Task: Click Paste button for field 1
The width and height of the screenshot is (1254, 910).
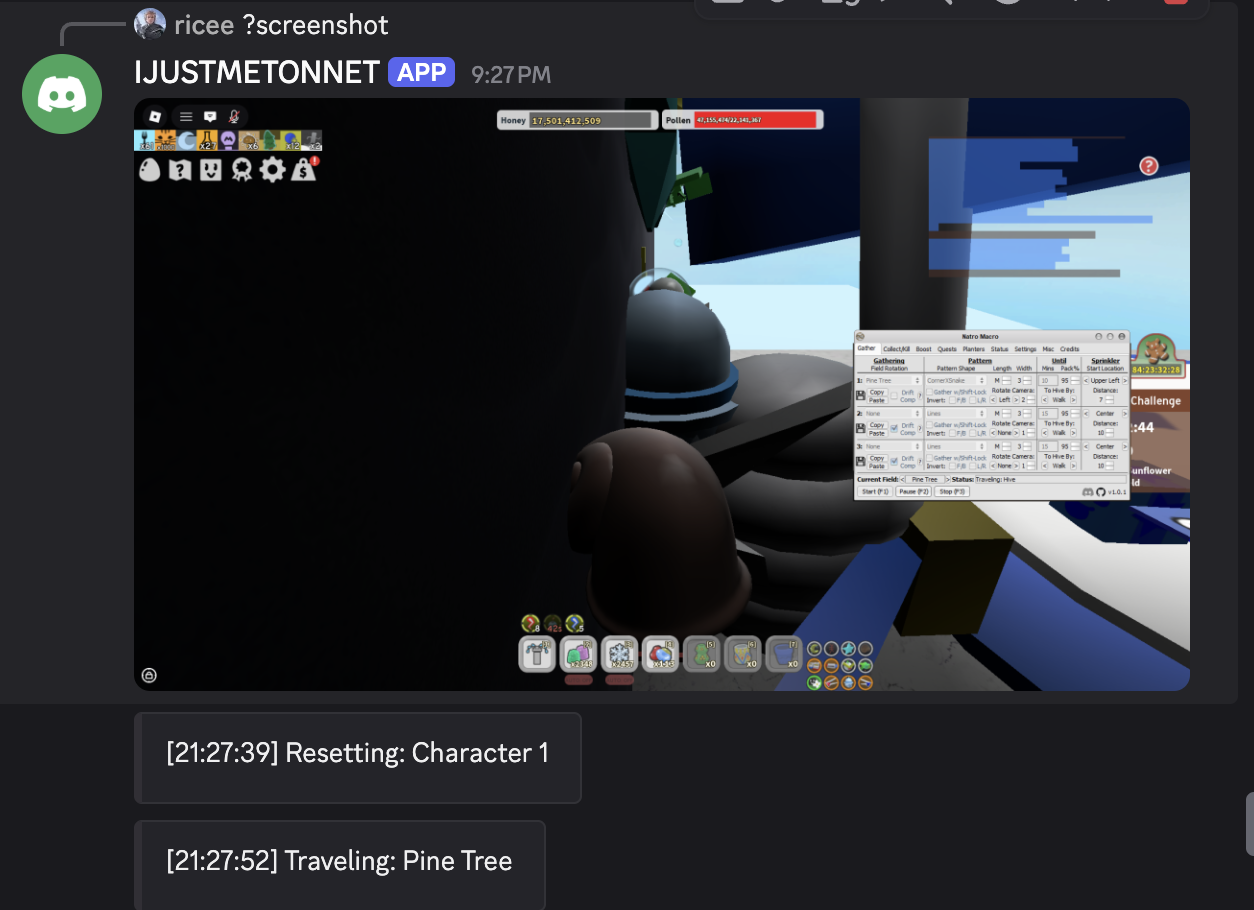Action: coord(877,400)
